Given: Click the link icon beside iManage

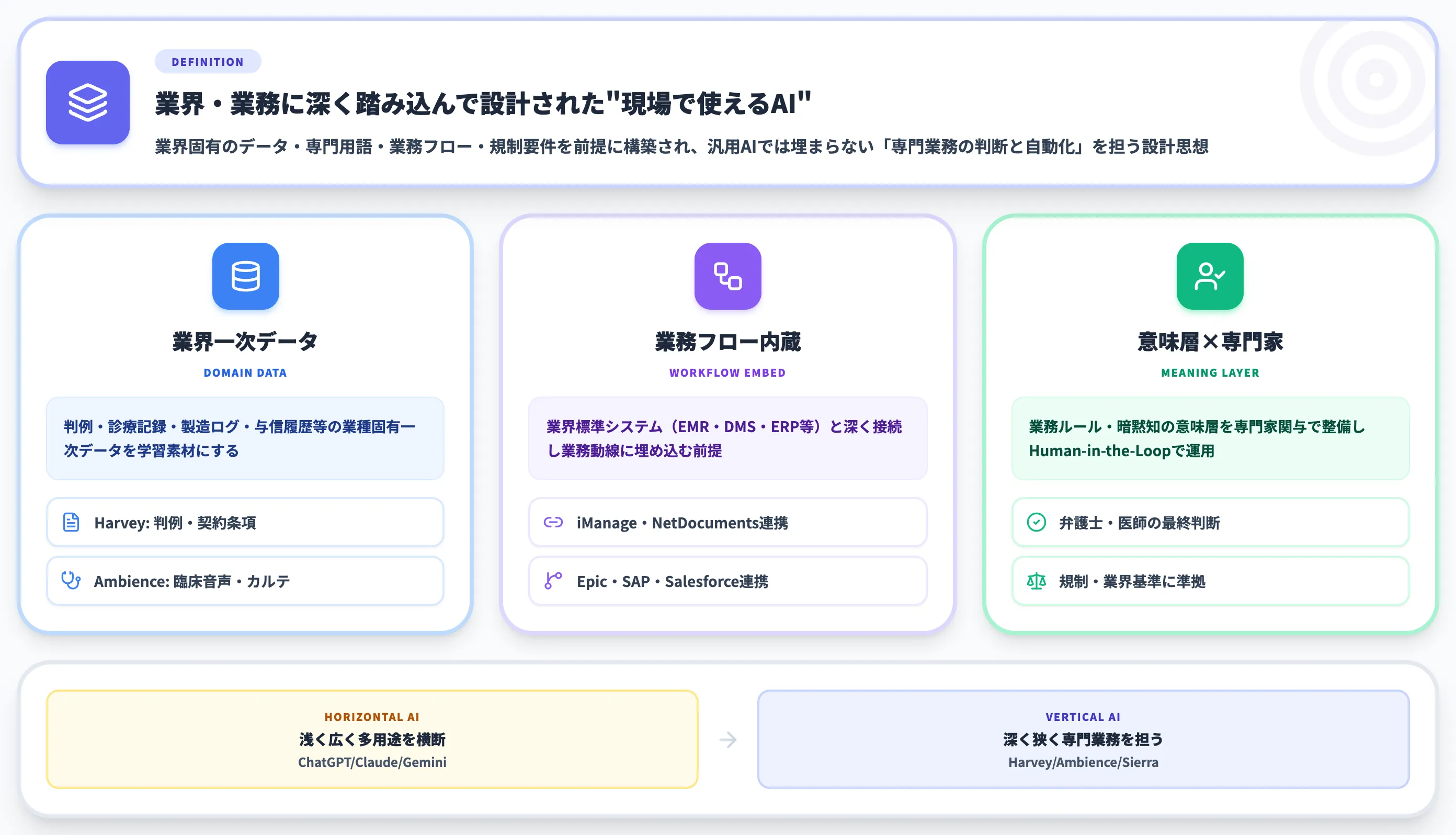Looking at the screenshot, I should (553, 523).
